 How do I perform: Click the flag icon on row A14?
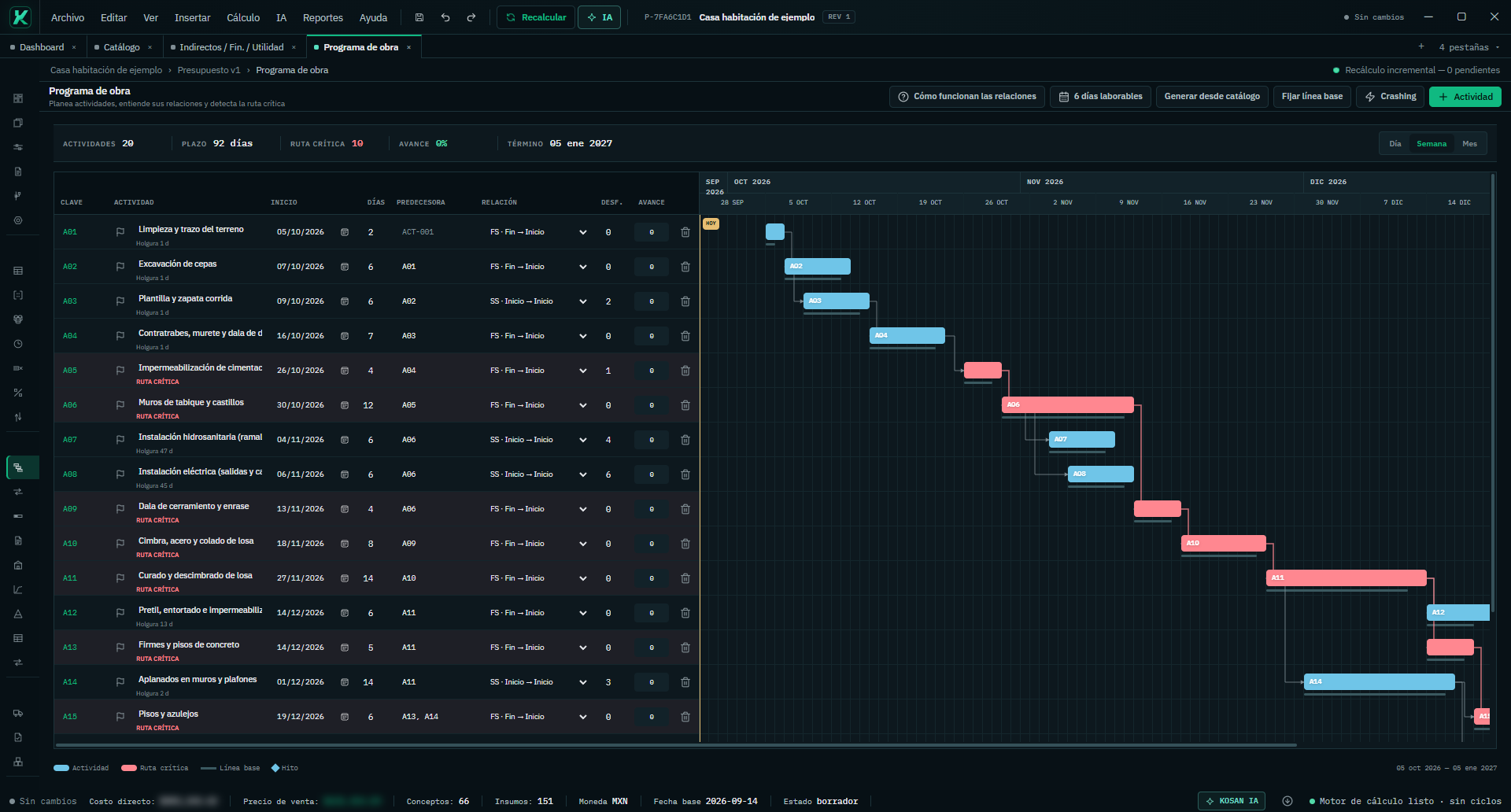[120, 682]
